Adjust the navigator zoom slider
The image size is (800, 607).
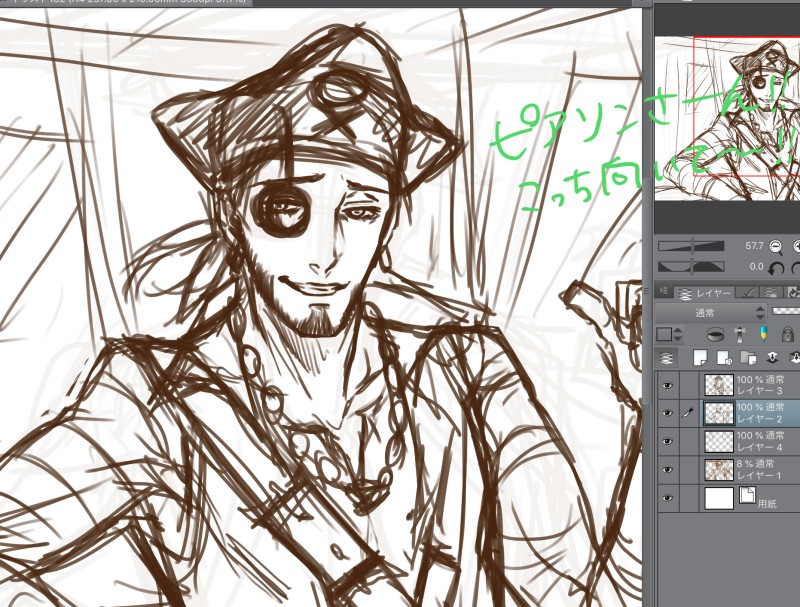click(x=691, y=246)
